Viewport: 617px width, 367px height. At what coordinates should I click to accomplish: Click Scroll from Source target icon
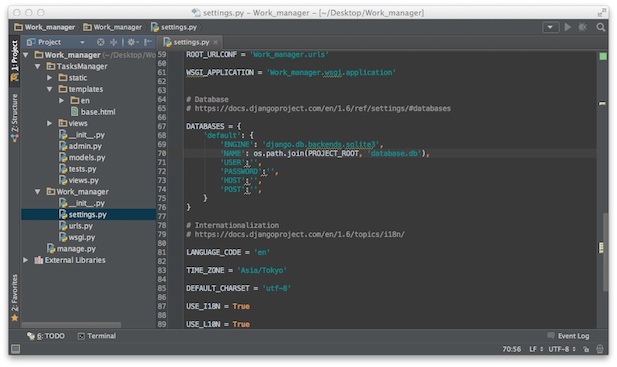pos(101,42)
